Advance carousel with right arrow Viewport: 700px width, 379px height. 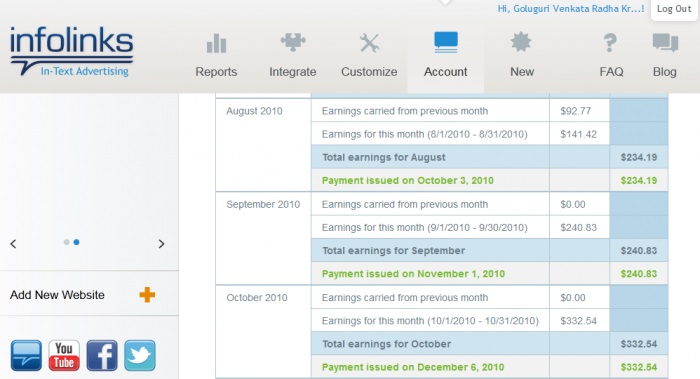(161, 244)
